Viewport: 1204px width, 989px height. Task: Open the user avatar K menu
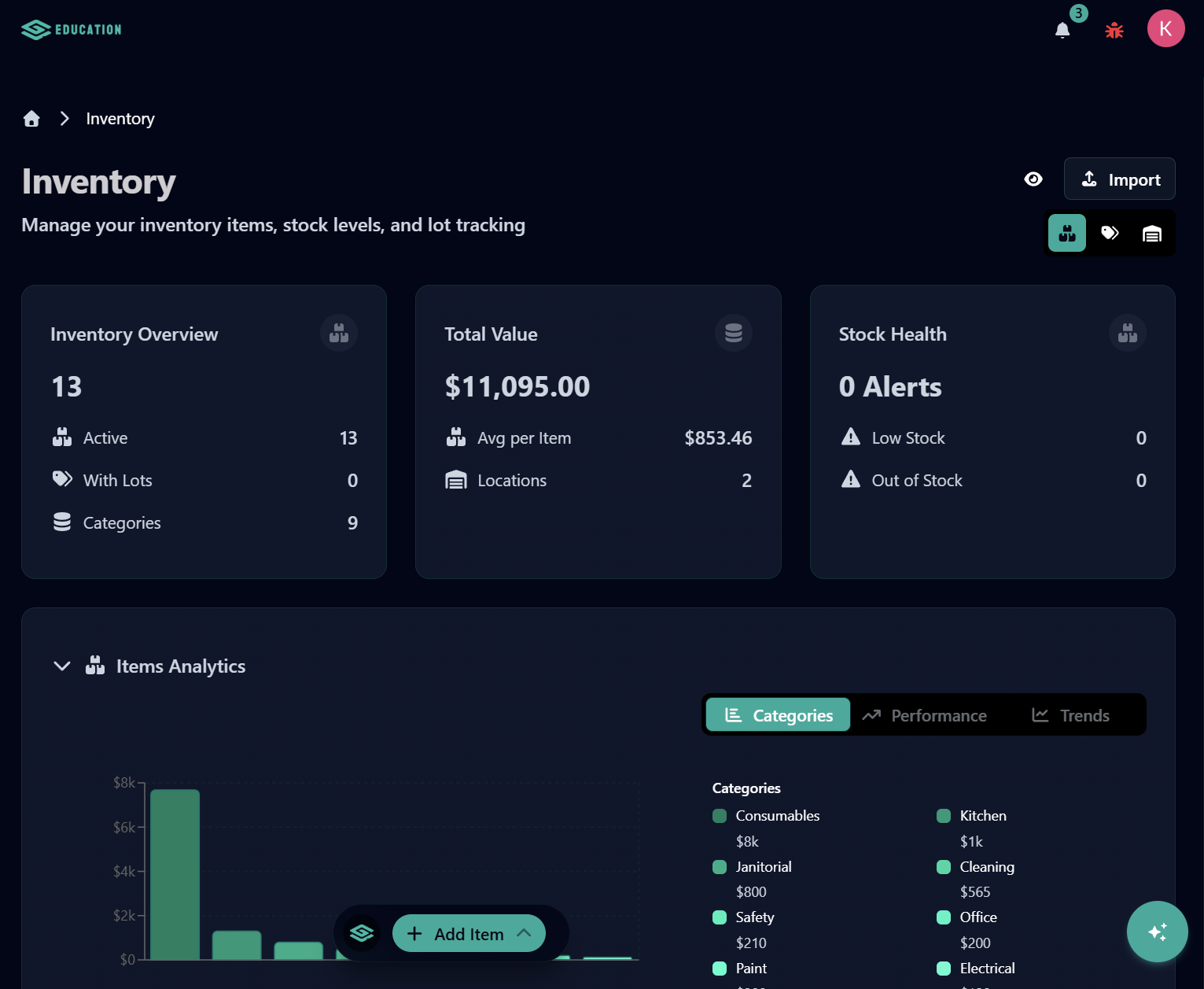tap(1166, 28)
